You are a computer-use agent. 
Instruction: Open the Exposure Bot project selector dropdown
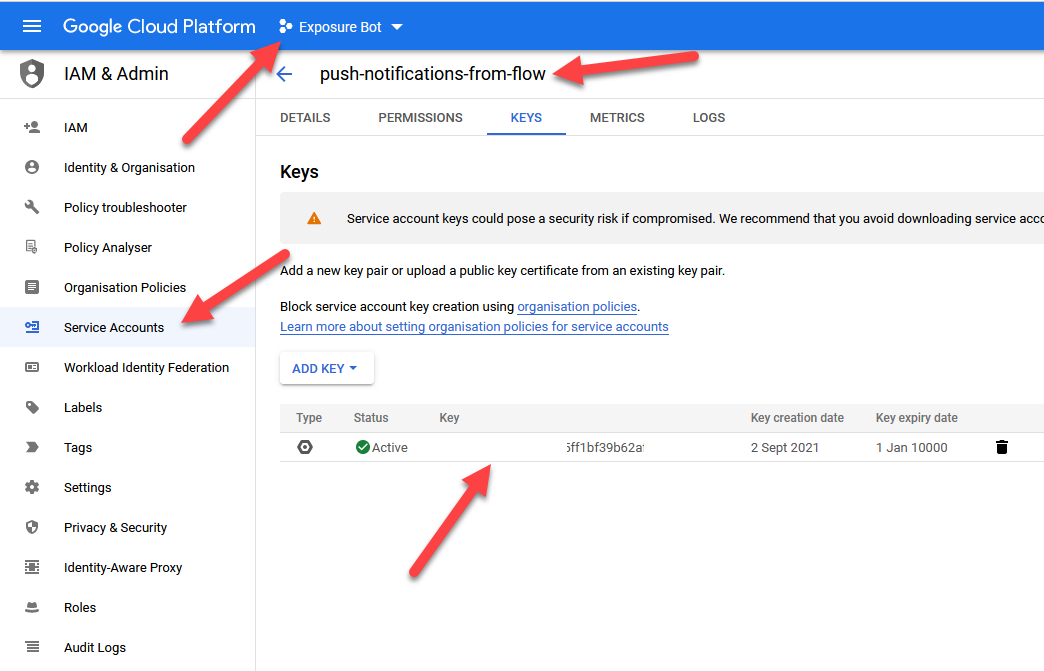click(x=341, y=27)
